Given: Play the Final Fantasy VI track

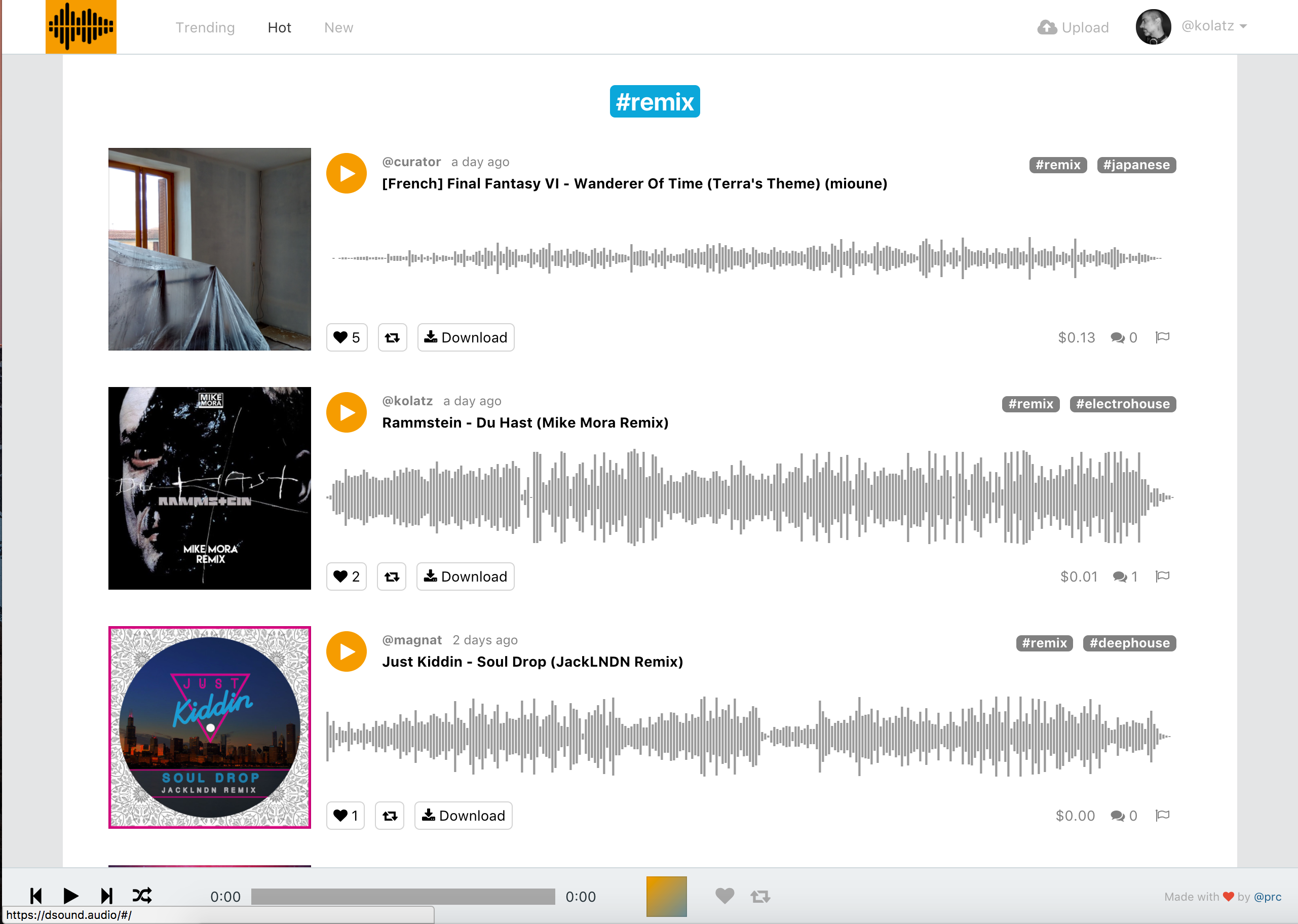Looking at the screenshot, I should 346,174.
